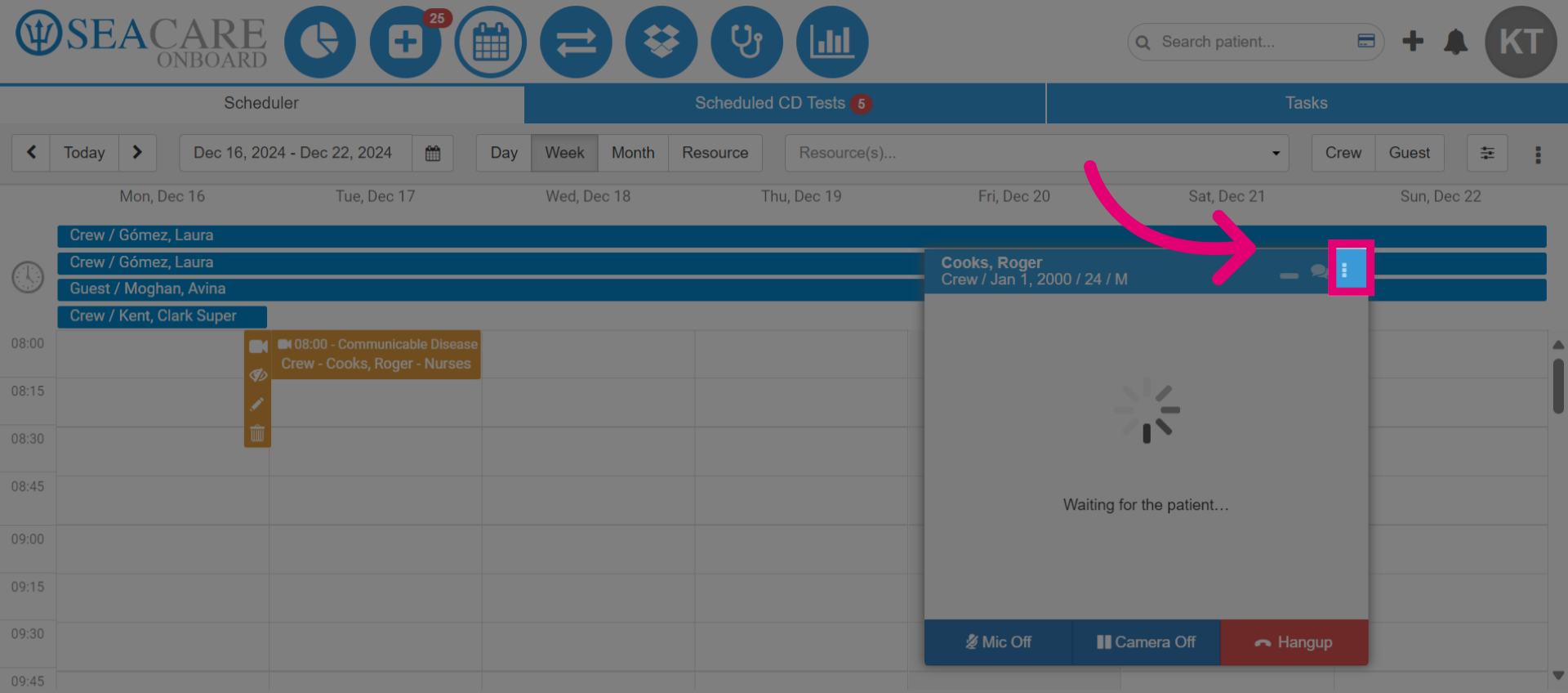1568x693 pixels.
Task: Click video camera icon on appointment toolbar
Action: 258,346
